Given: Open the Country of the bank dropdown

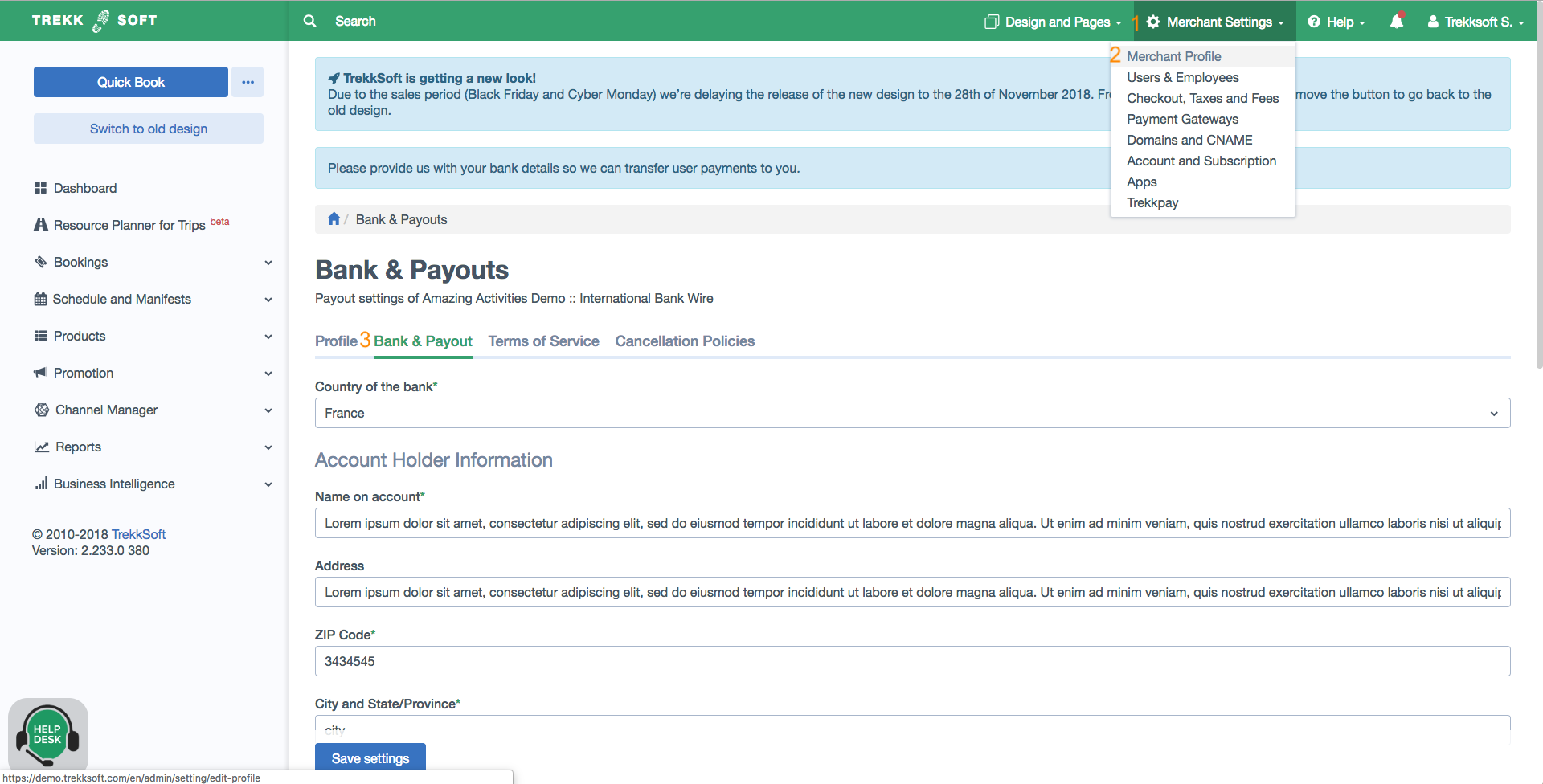Looking at the screenshot, I should click(x=912, y=413).
